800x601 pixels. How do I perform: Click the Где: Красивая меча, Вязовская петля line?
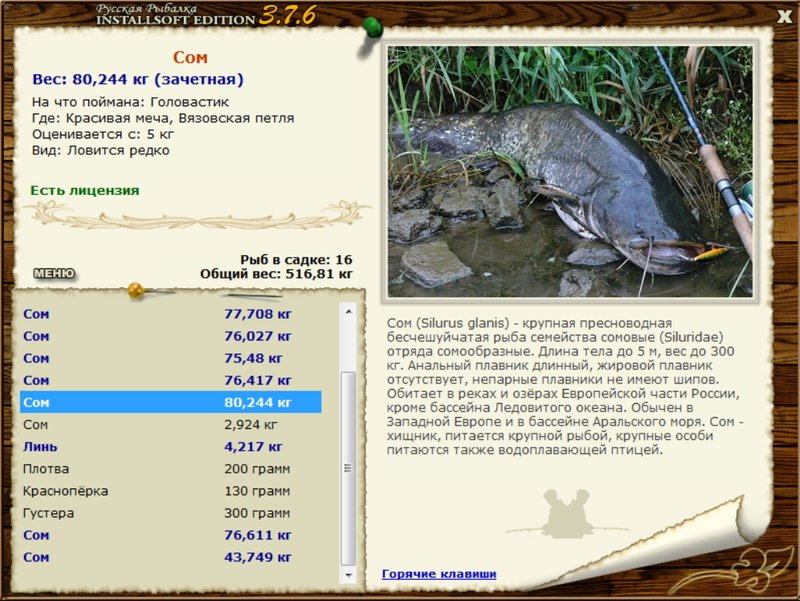[163, 118]
